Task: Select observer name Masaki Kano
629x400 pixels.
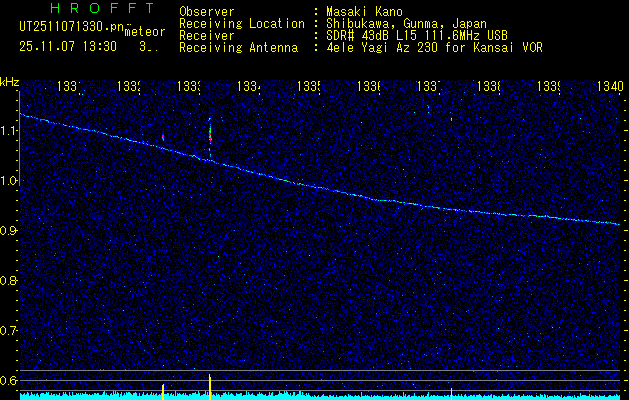Action: click(x=362, y=11)
